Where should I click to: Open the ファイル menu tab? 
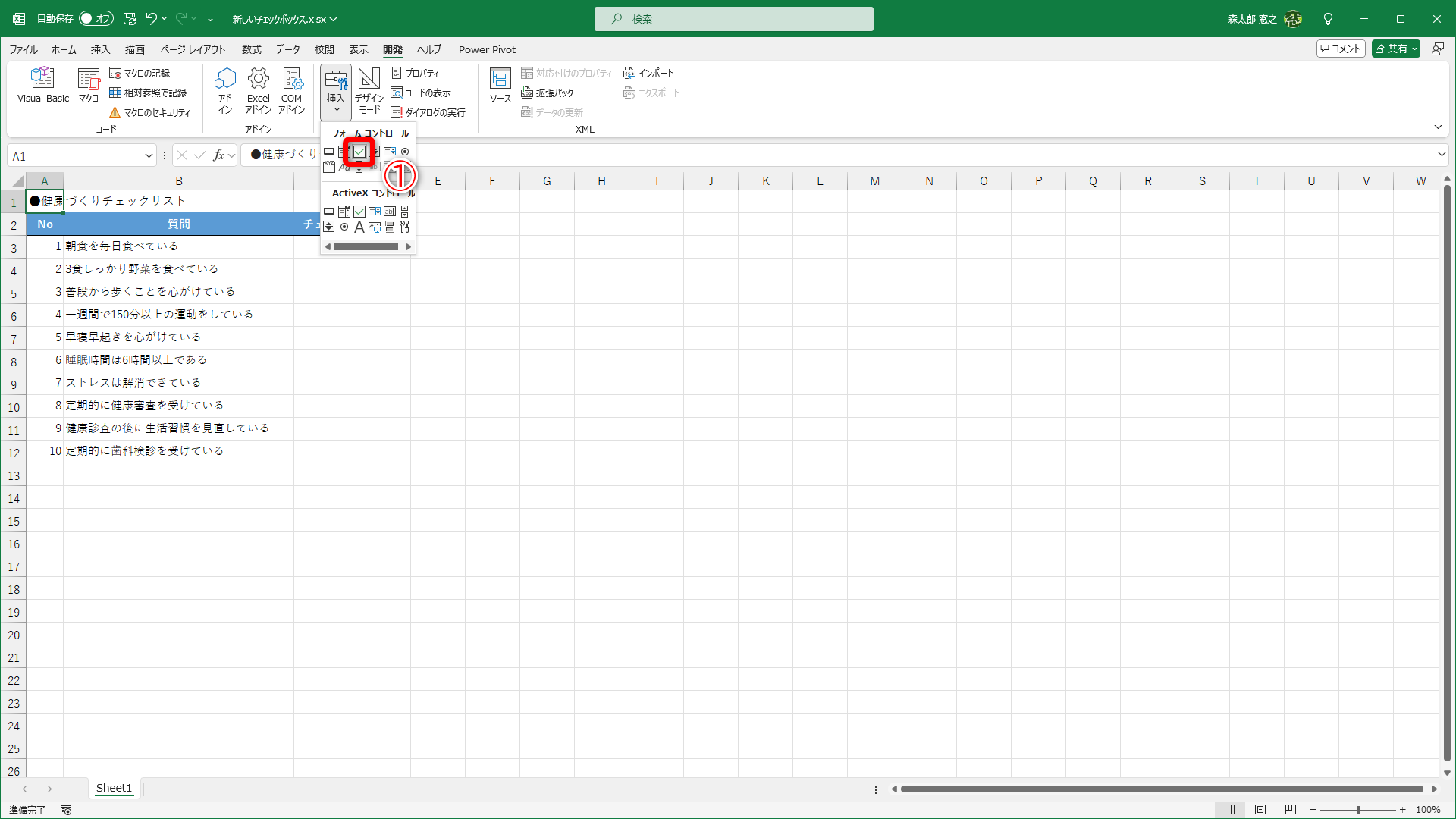coord(24,49)
